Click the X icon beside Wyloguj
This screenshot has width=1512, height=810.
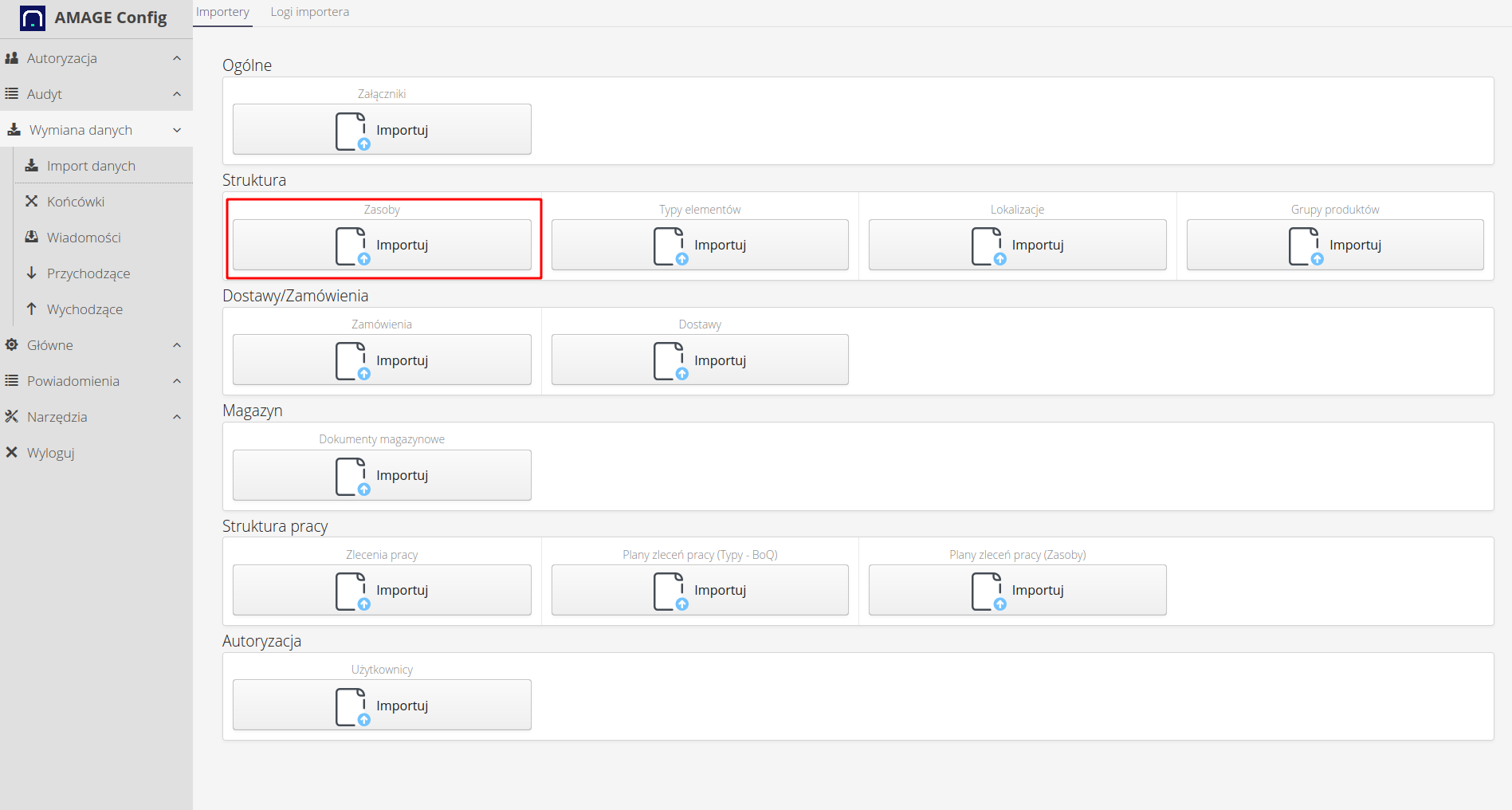(x=12, y=453)
